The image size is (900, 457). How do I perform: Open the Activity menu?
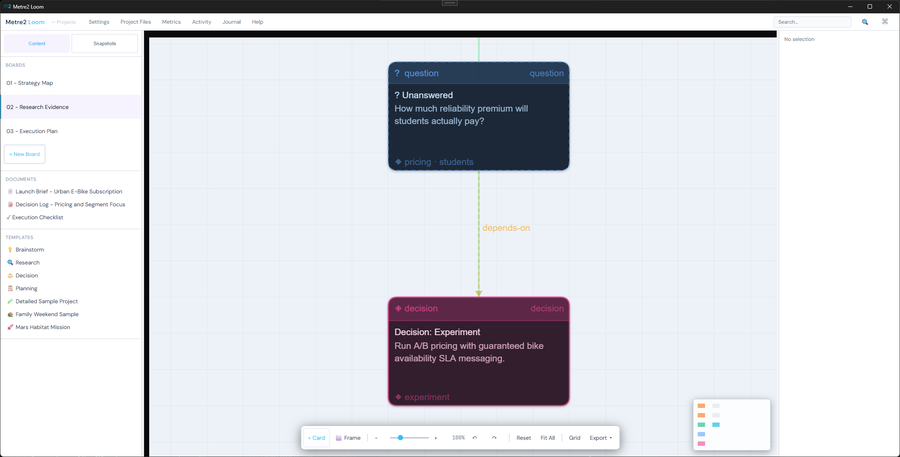[201, 22]
